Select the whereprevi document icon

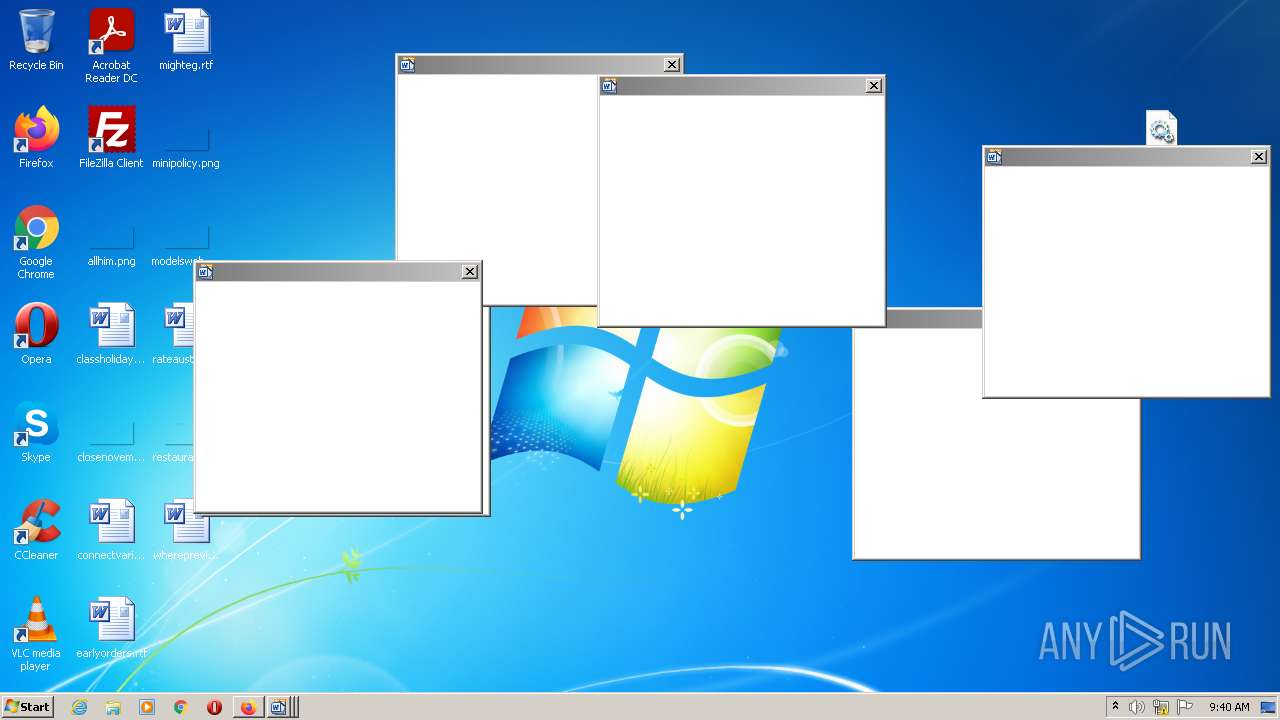(186, 530)
